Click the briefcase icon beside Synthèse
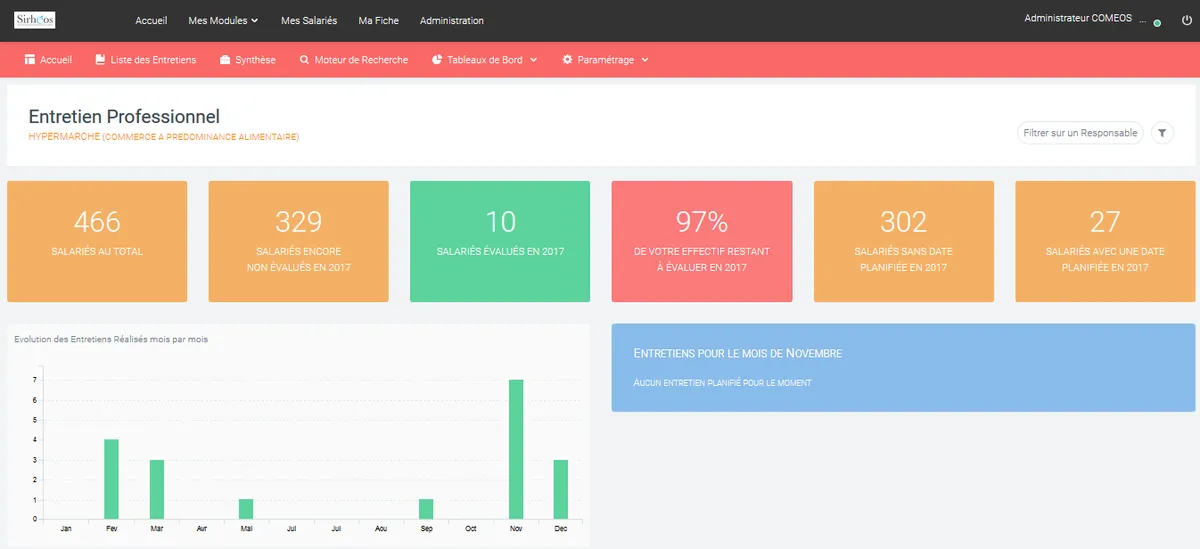The height and width of the screenshot is (549, 1200). (x=225, y=60)
